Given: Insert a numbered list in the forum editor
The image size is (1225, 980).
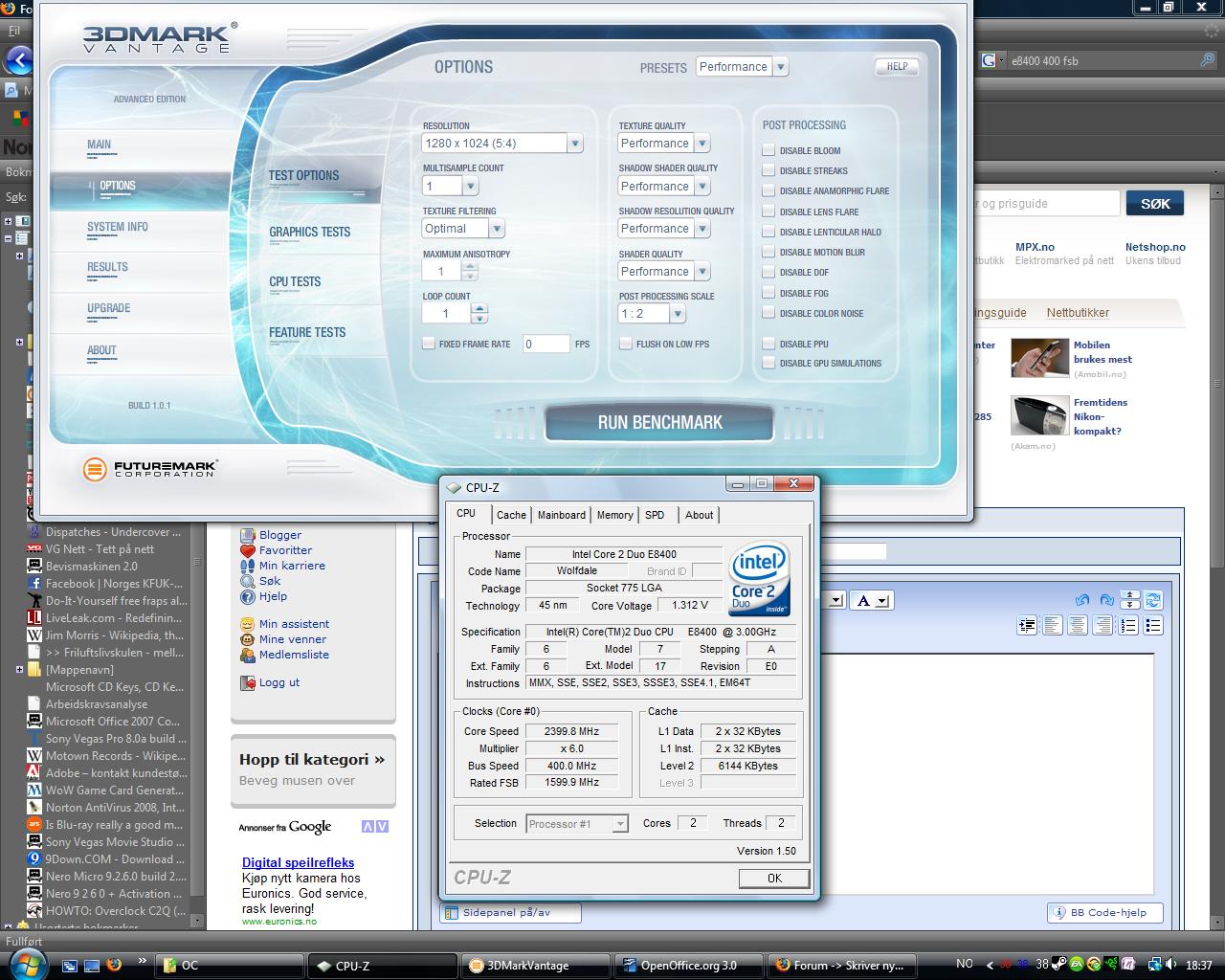Looking at the screenshot, I should click(x=1128, y=625).
